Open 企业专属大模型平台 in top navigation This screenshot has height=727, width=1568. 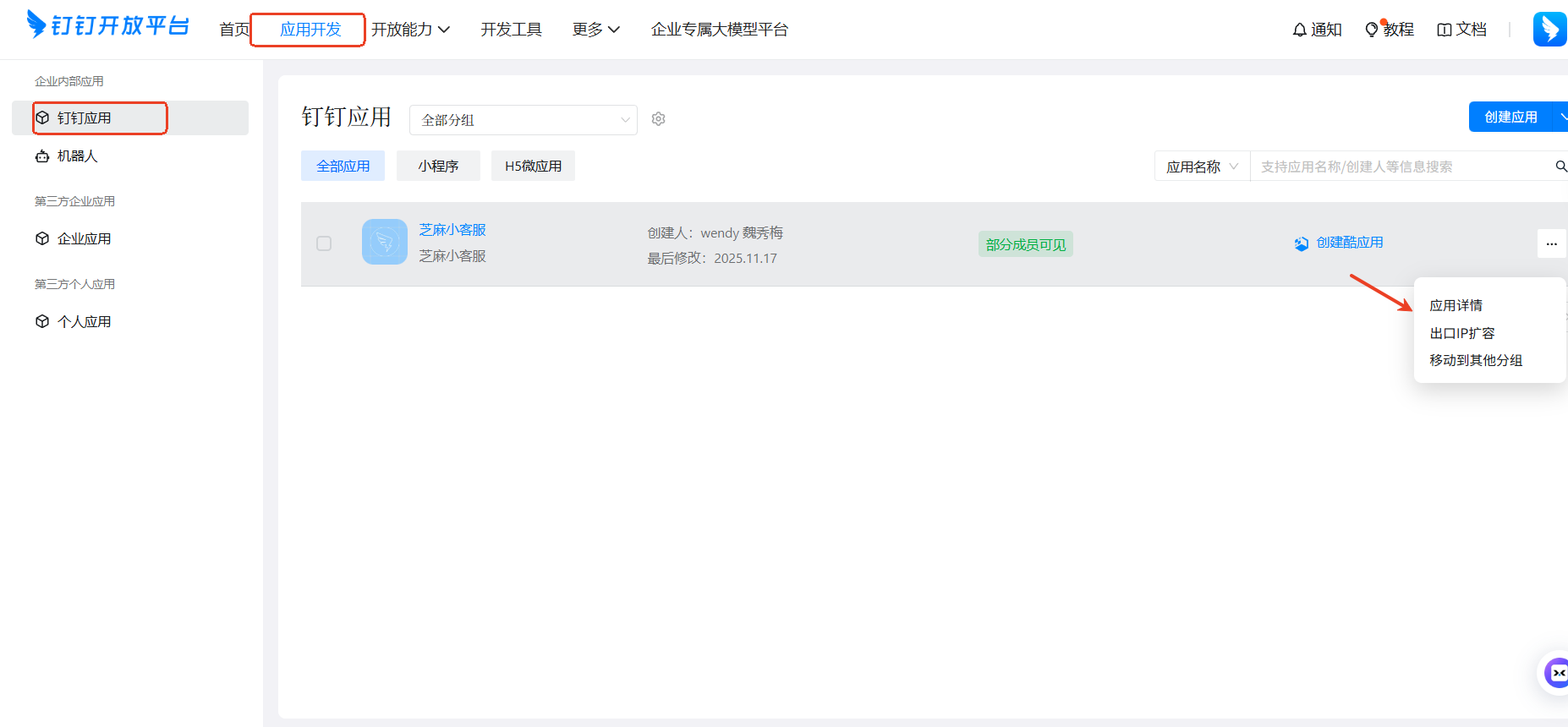pos(720,30)
